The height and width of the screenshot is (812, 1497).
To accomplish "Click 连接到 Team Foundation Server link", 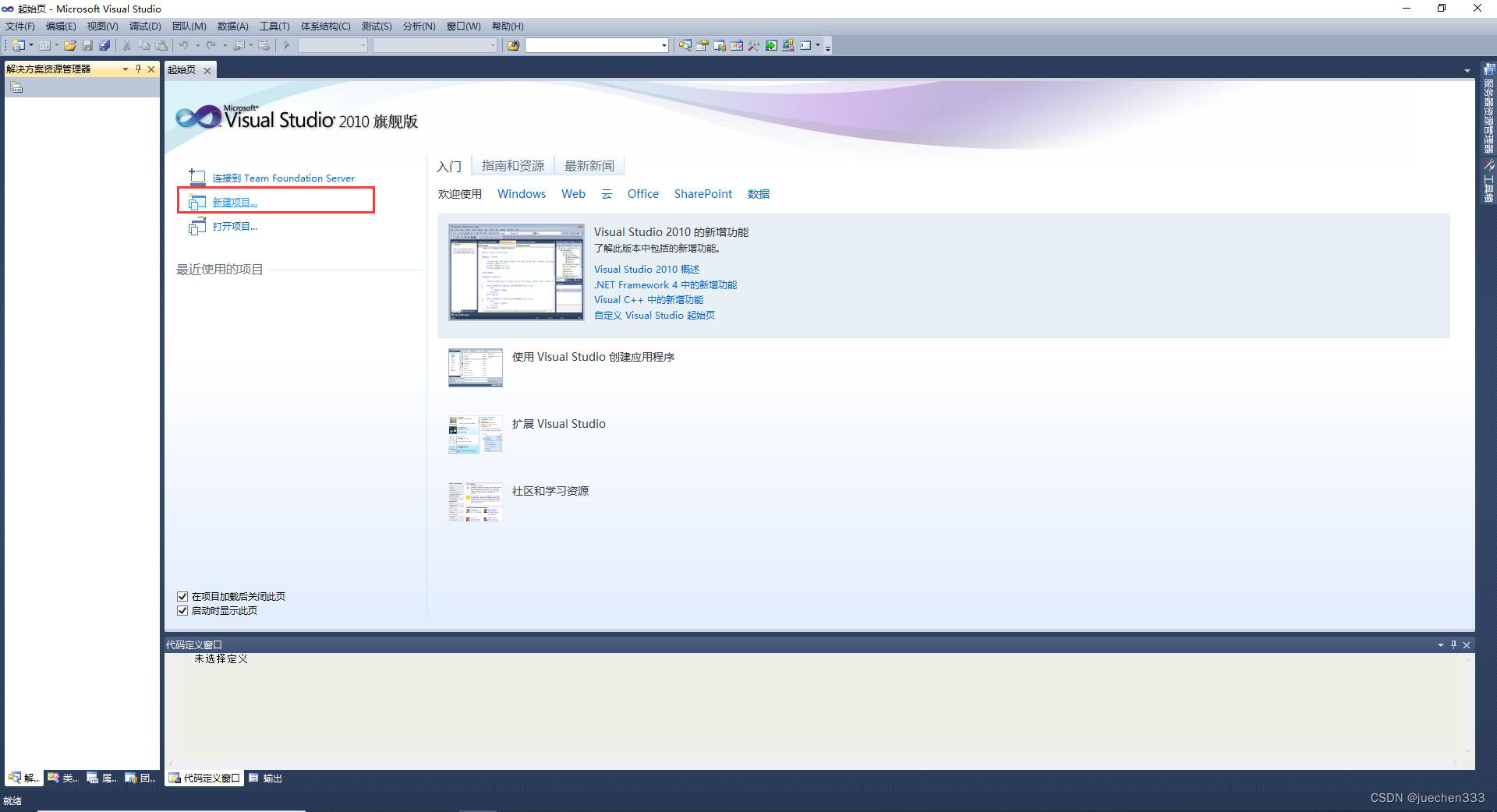I will pos(284,178).
